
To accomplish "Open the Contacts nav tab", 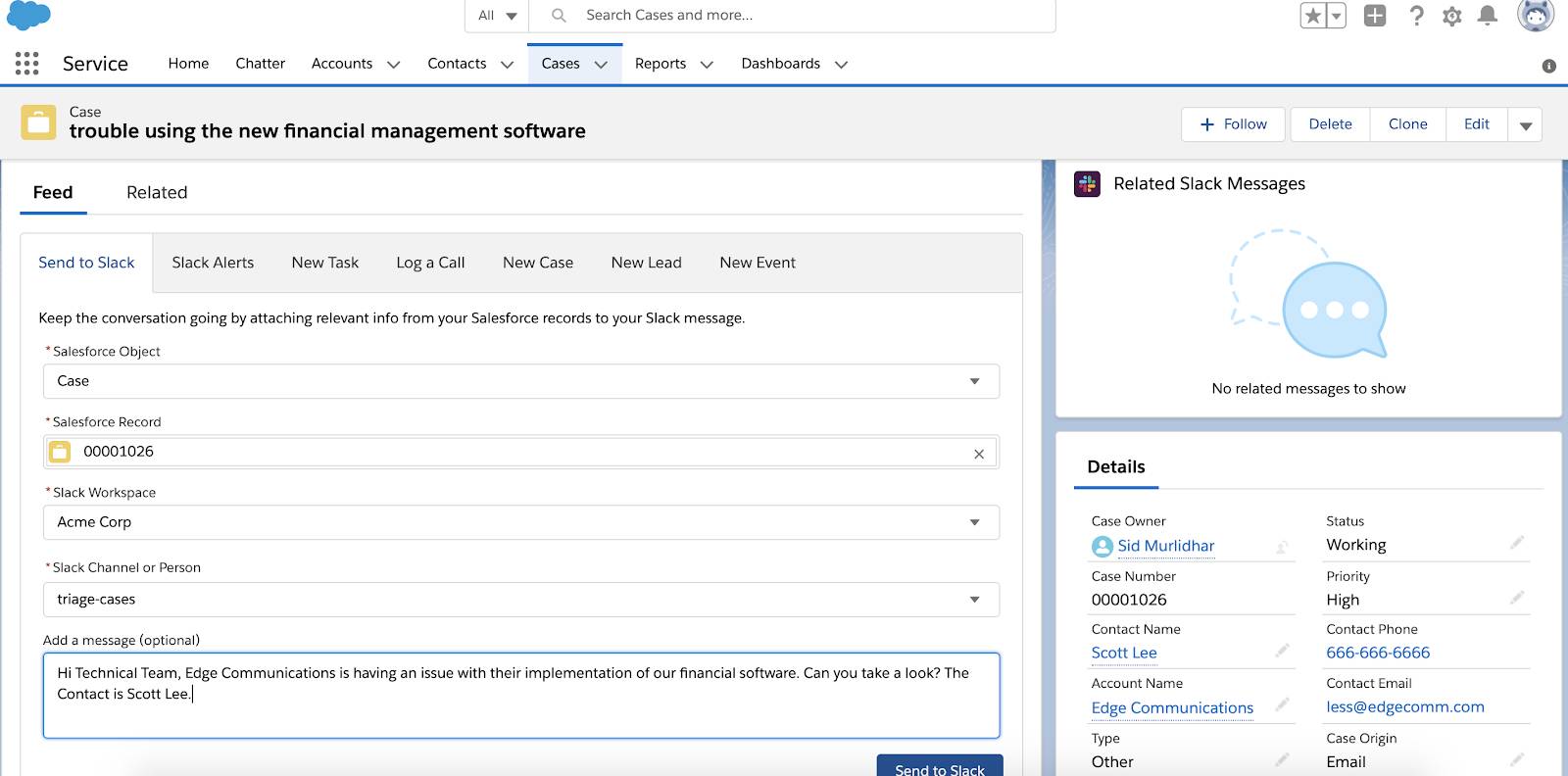I will (457, 64).
